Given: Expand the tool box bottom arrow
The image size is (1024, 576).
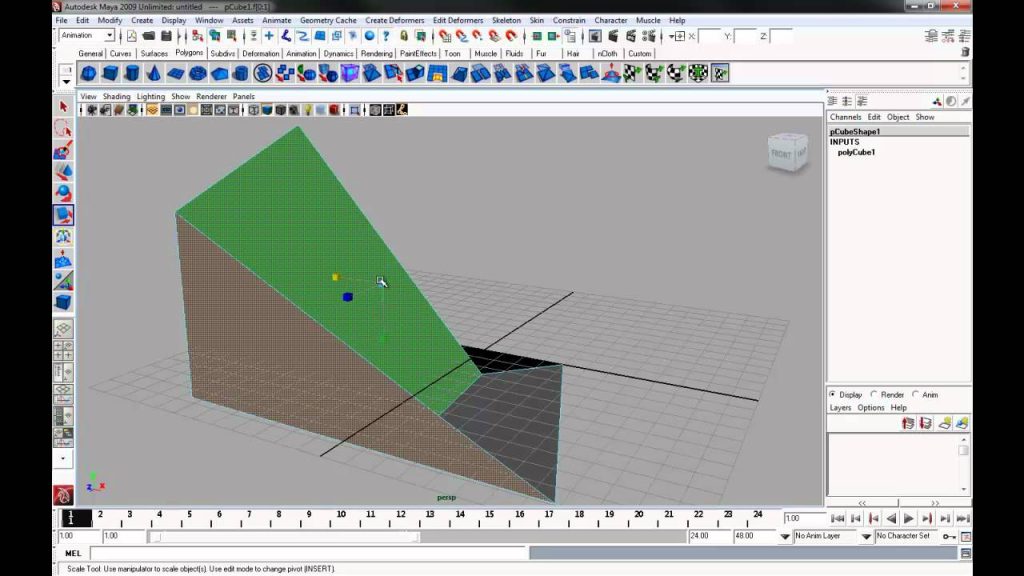Looking at the screenshot, I should [63, 458].
